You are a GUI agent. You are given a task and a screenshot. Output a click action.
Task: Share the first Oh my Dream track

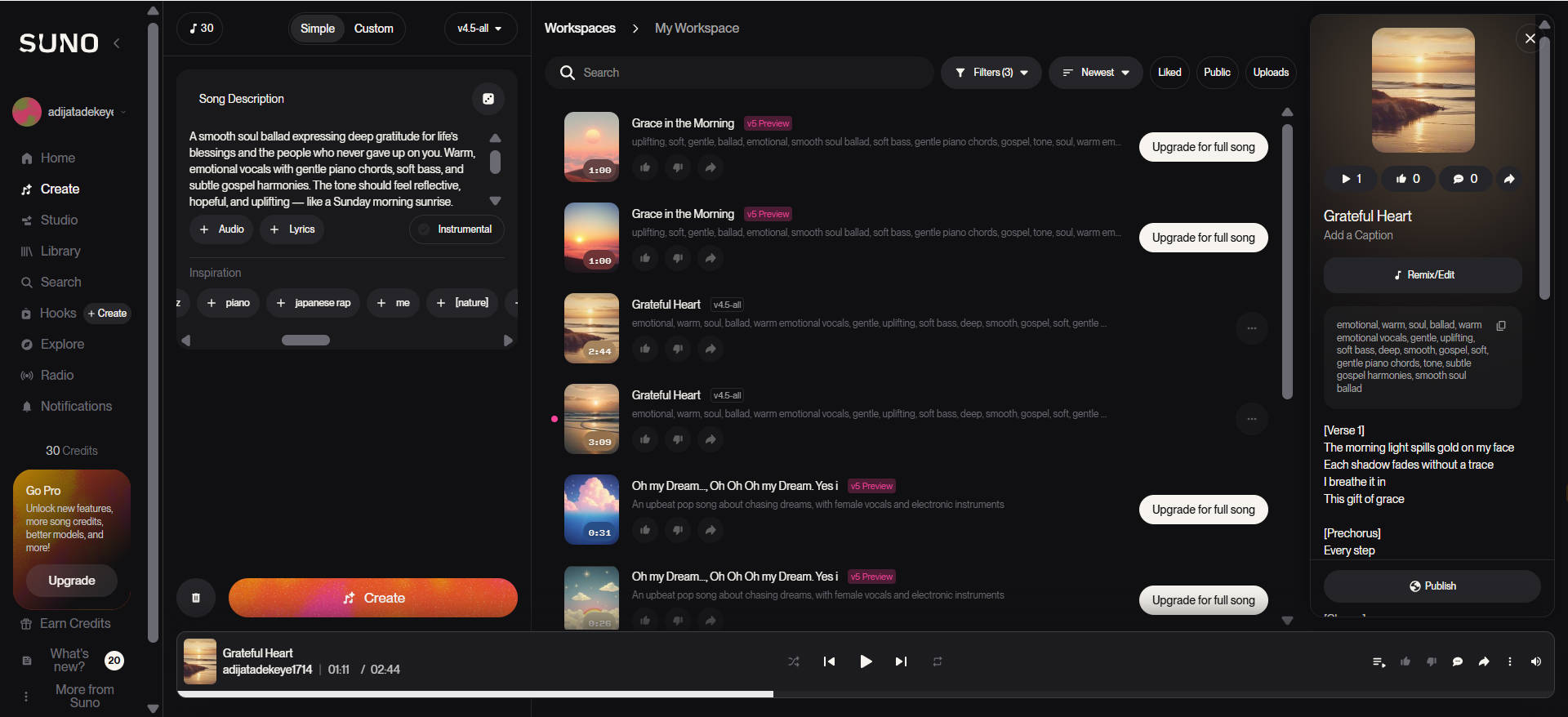tap(710, 530)
